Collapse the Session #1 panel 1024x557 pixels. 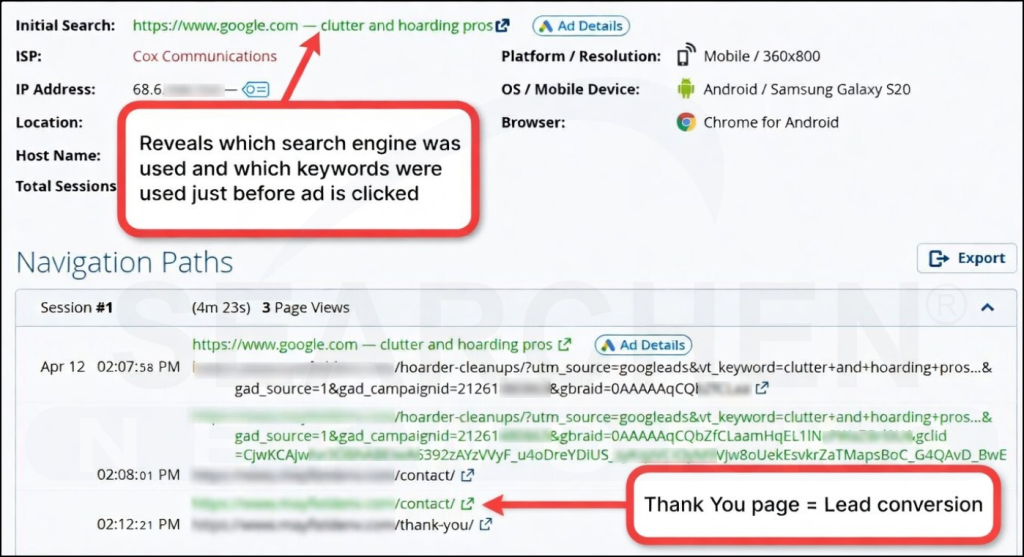click(x=987, y=308)
